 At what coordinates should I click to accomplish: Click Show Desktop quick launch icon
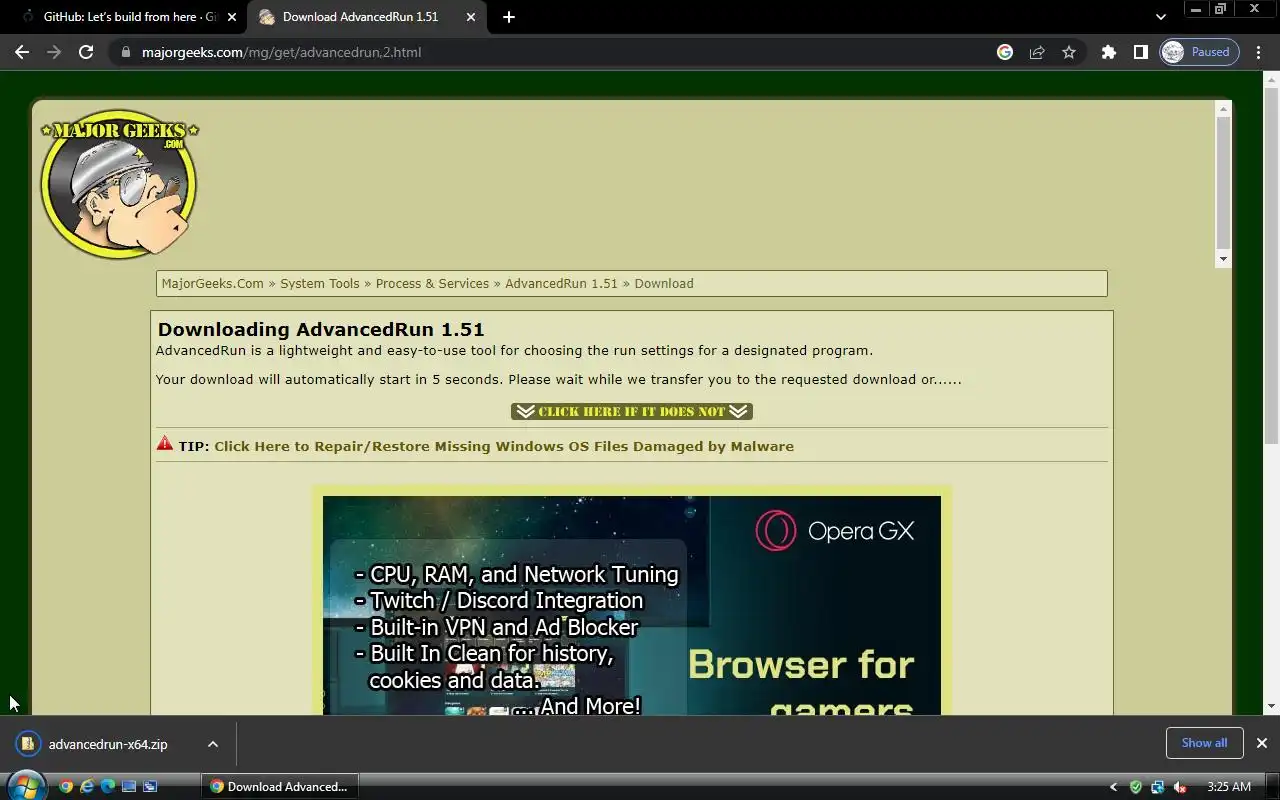[x=129, y=787]
